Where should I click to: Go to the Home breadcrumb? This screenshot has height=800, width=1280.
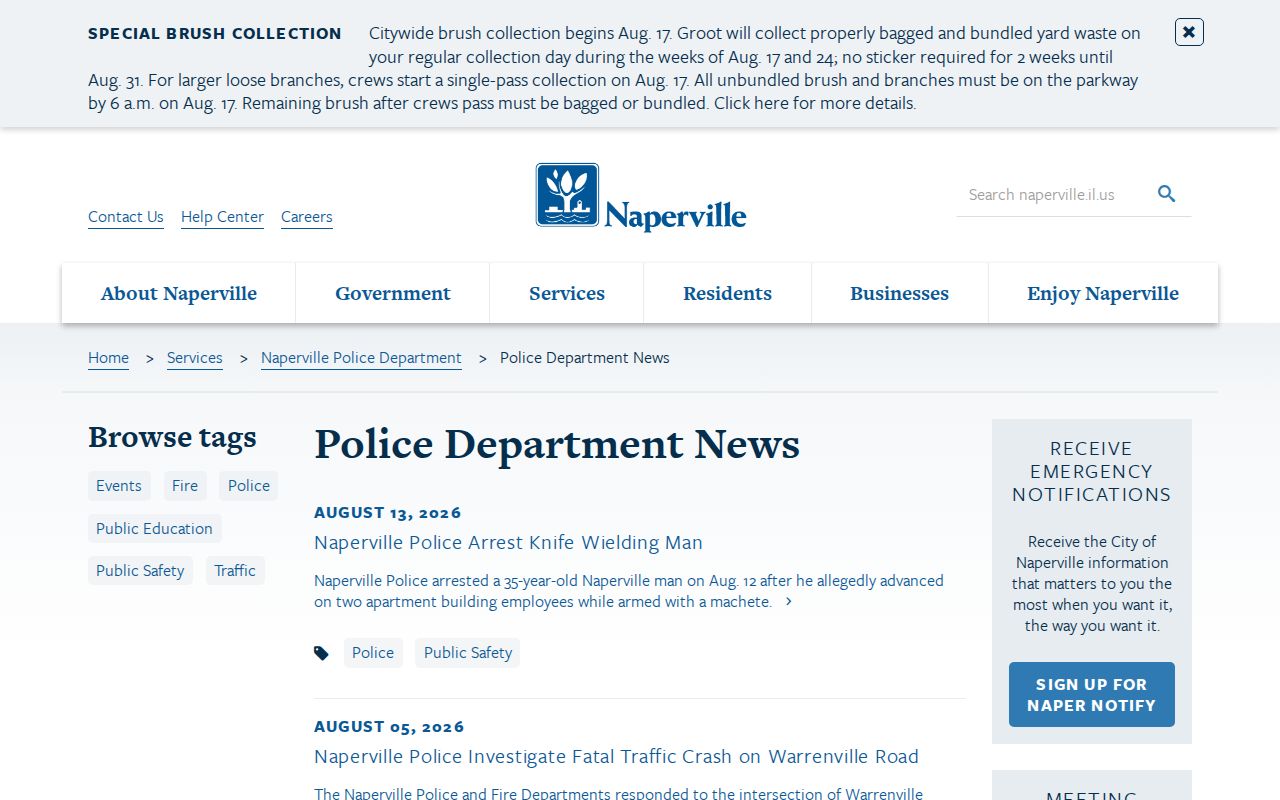coord(108,358)
